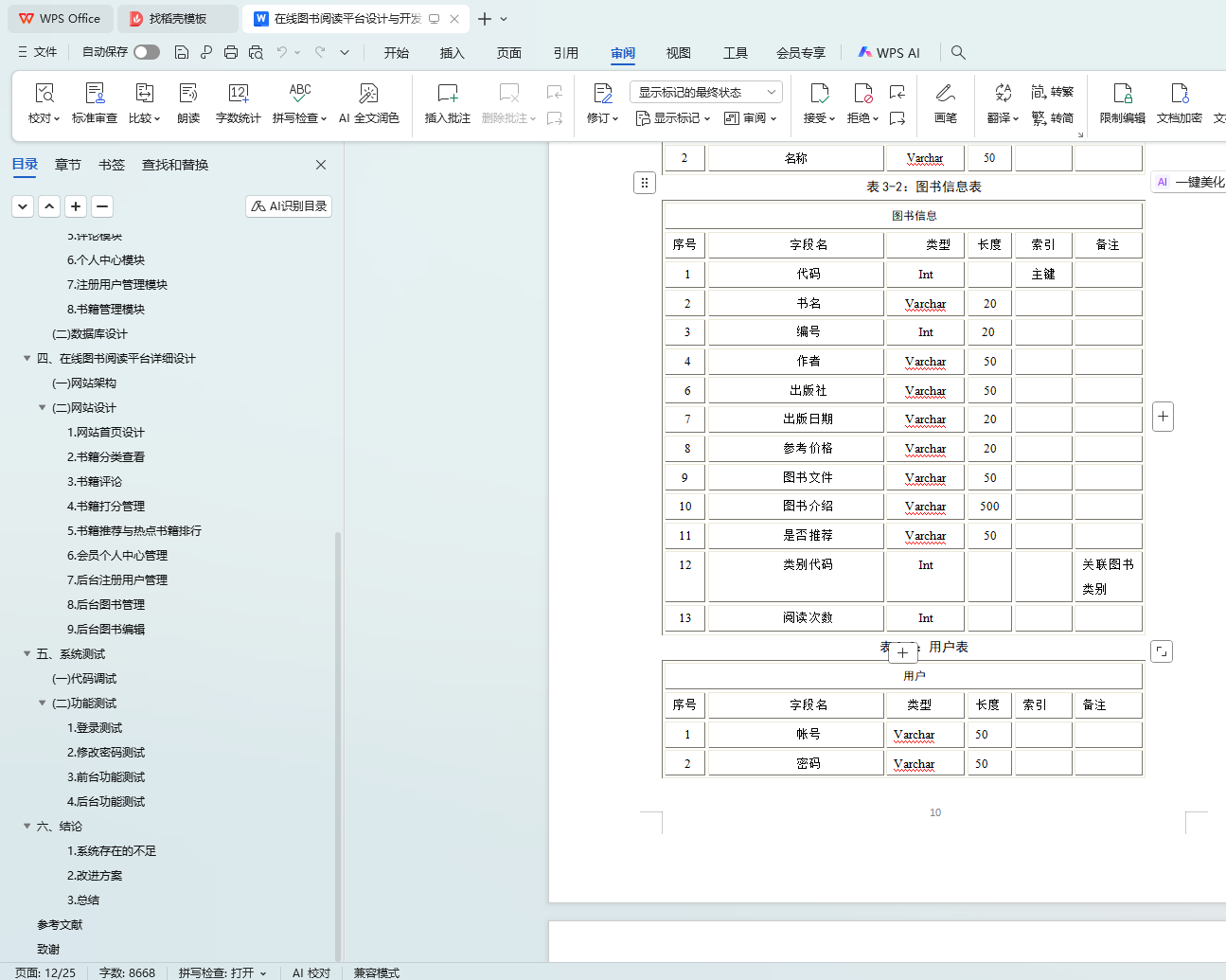The width and height of the screenshot is (1226, 980).
Task: Toggle the Auto Save (自动保存) switch
Action: (x=146, y=52)
